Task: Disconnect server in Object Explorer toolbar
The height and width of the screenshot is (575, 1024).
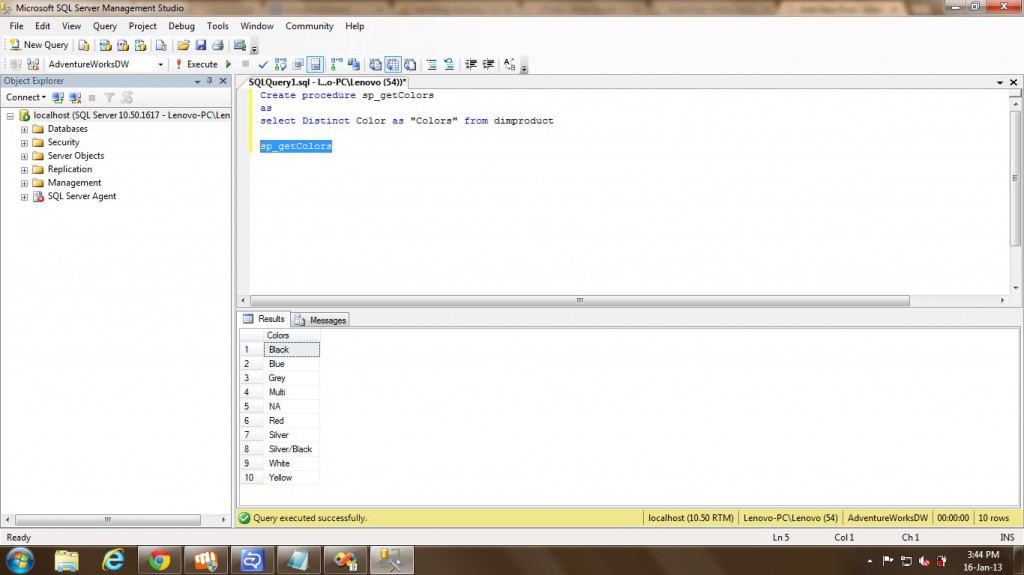Action: pos(75,98)
